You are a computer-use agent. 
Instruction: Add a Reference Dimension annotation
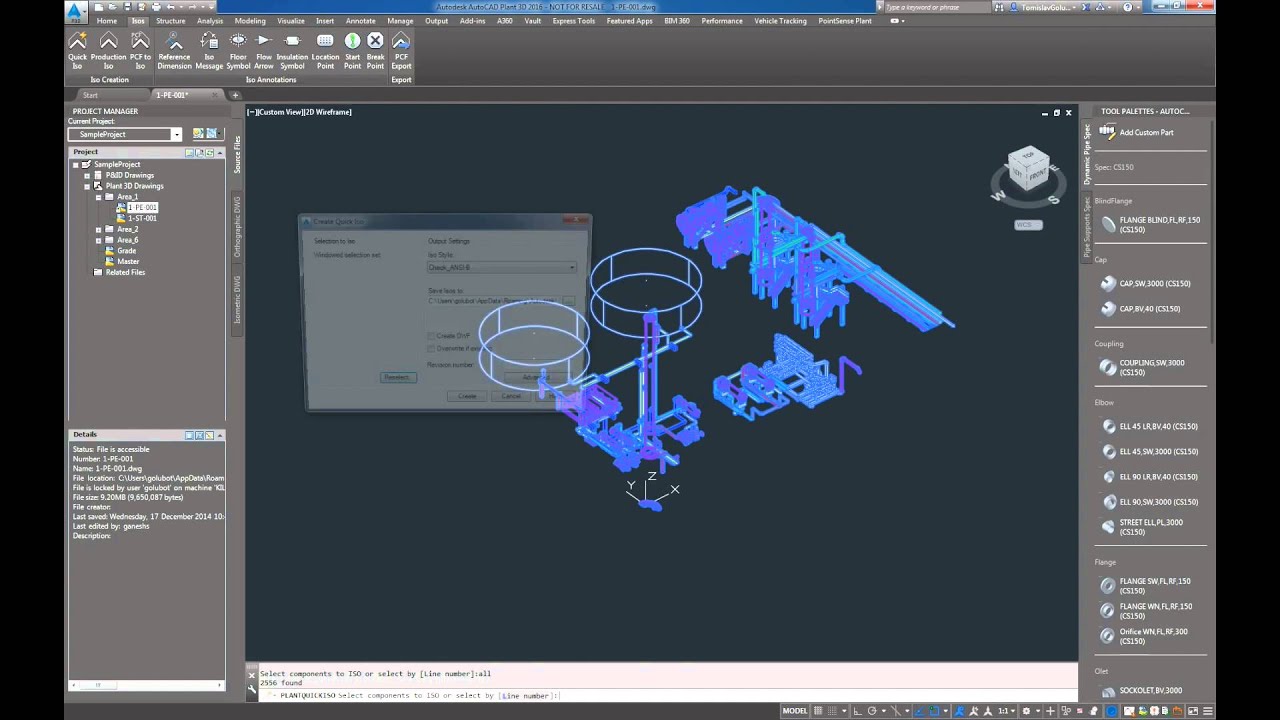click(x=174, y=50)
